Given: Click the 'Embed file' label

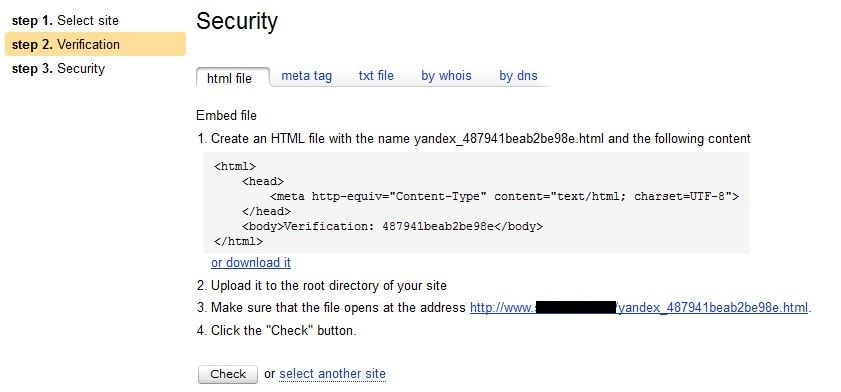Looking at the screenshot, I should tap(226, 115).
